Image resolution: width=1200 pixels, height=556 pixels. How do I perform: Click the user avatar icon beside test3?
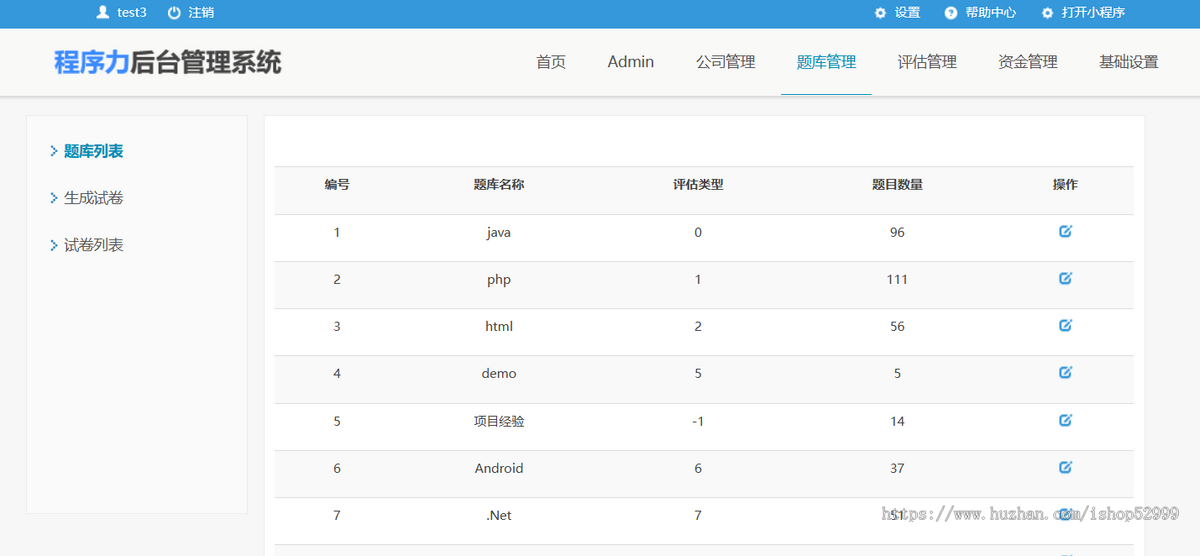[x=102, y=13]
